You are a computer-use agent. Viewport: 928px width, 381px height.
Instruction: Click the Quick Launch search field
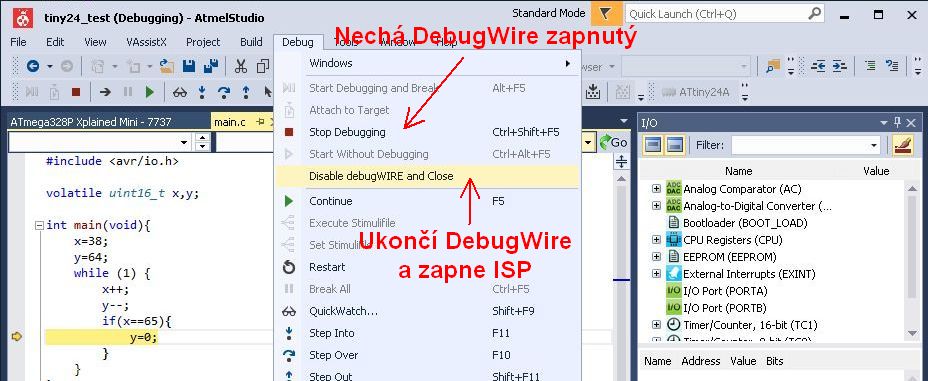tap(724, 14)
